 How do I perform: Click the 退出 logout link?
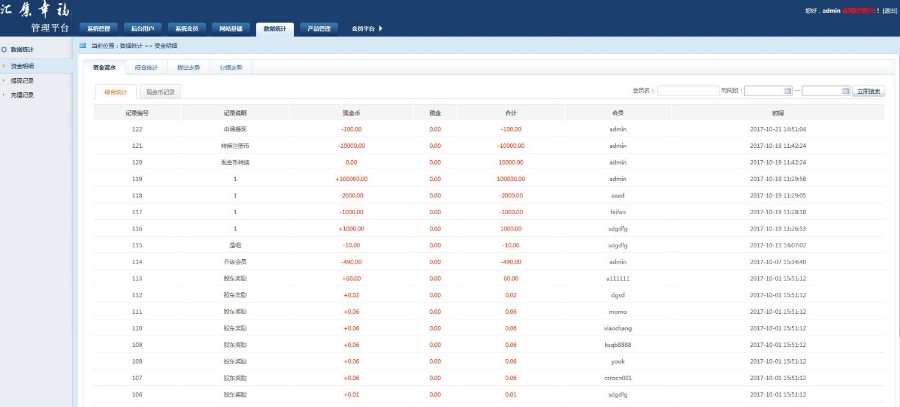[890, 11]
